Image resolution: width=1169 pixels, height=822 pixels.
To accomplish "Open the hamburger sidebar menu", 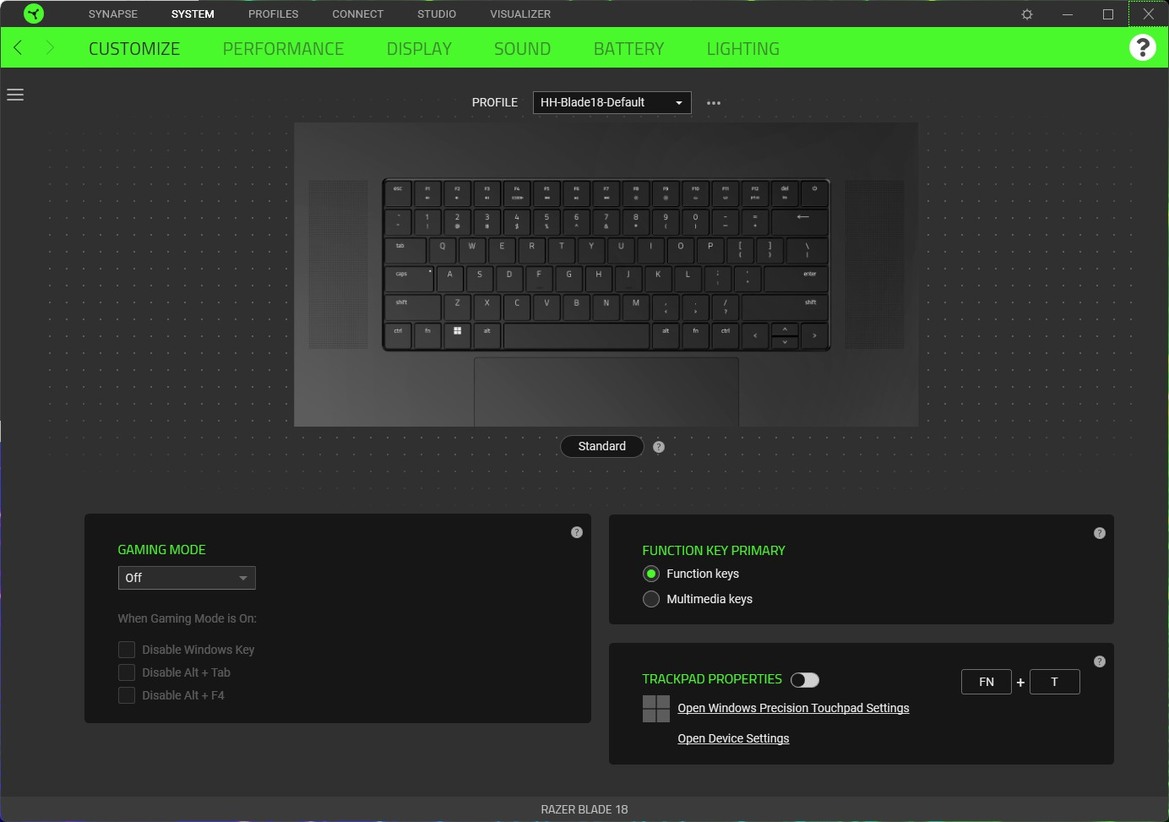I will (x=15, y=95).
